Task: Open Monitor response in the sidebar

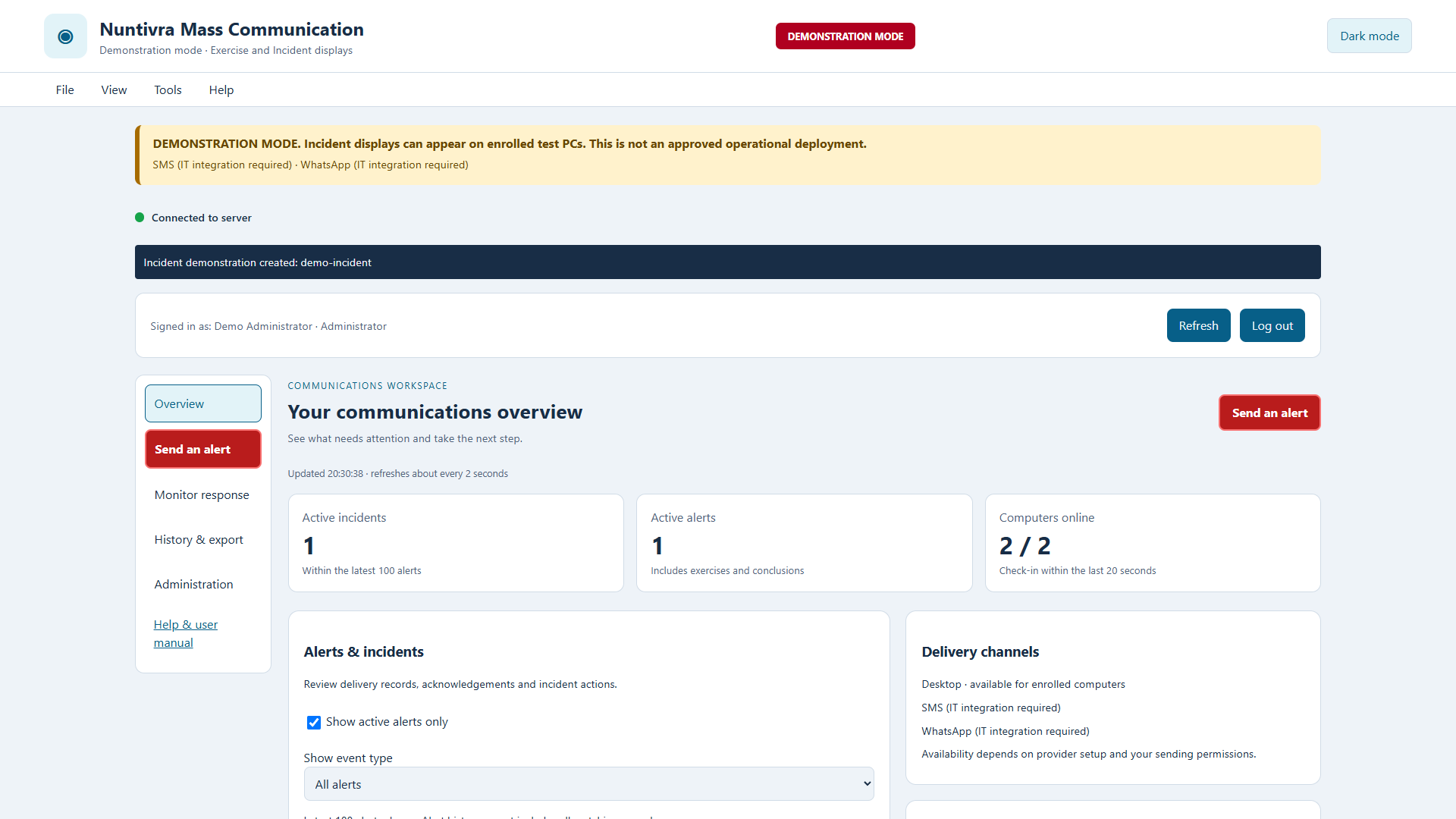Action: (203, 494)
